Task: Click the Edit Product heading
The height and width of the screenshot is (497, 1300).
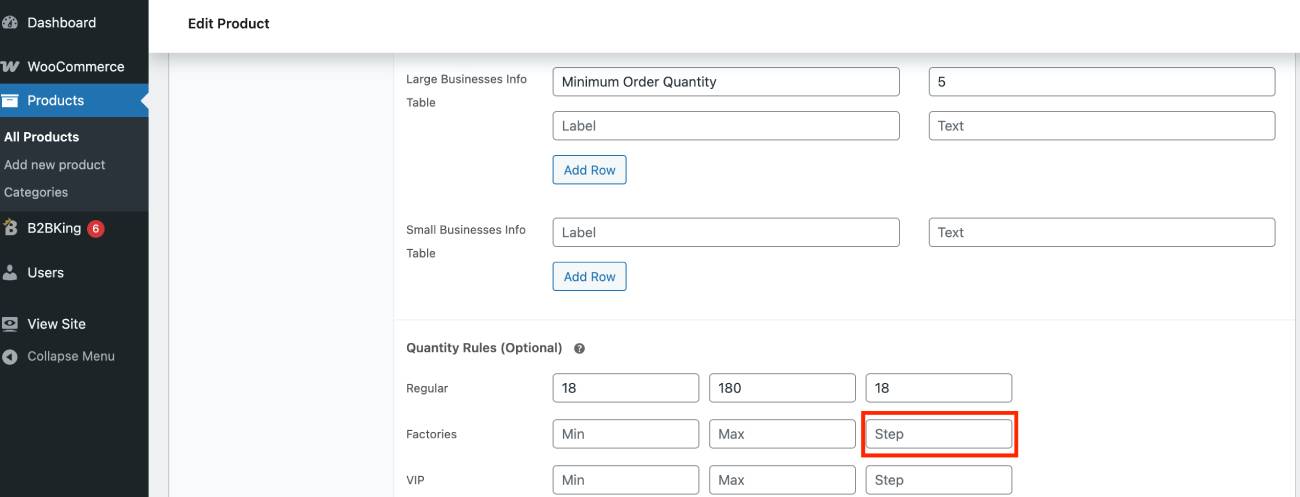Action: point(229,23)
